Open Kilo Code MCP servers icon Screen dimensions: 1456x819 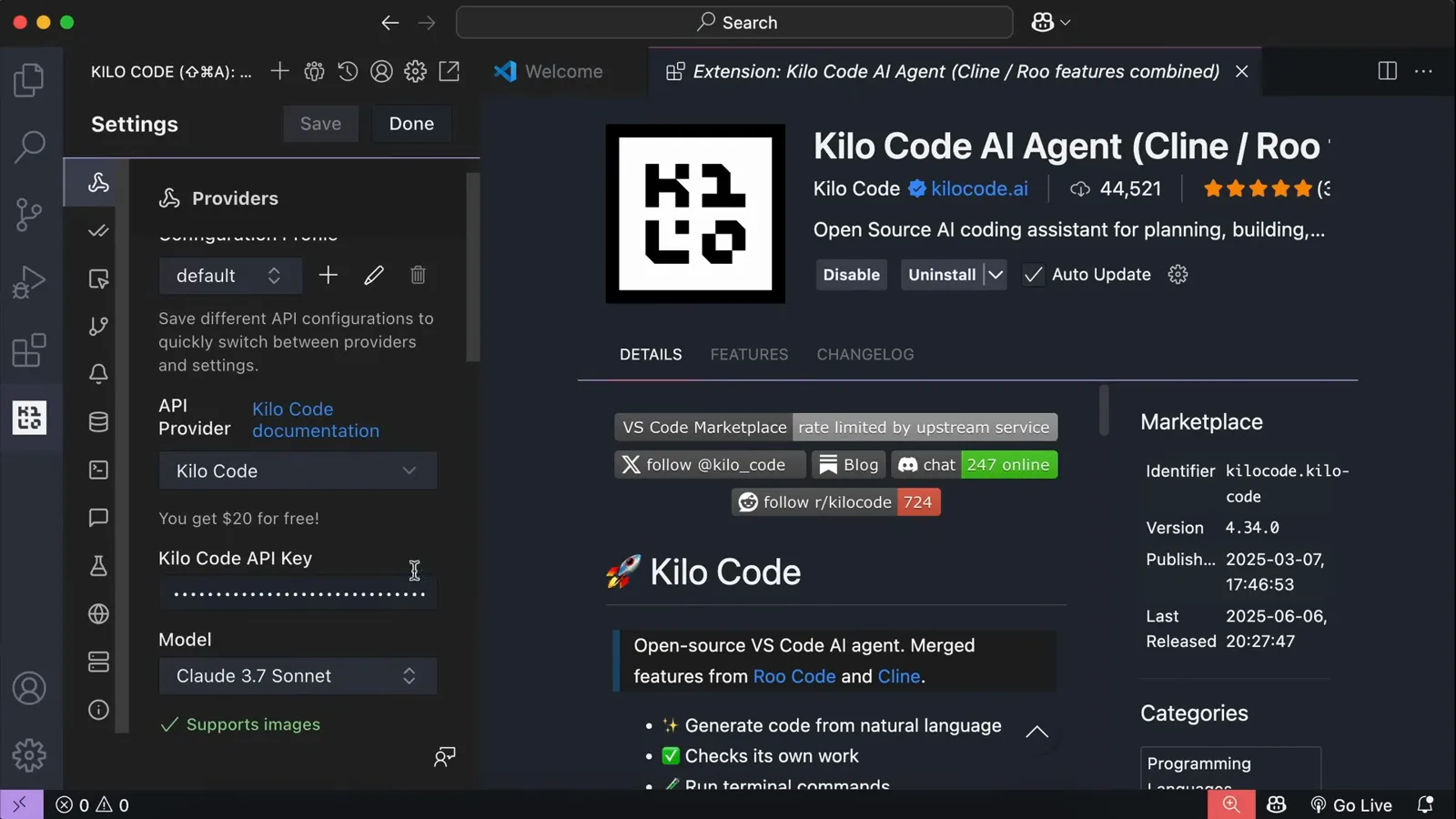pyautogui.click(x=314, y=71)
